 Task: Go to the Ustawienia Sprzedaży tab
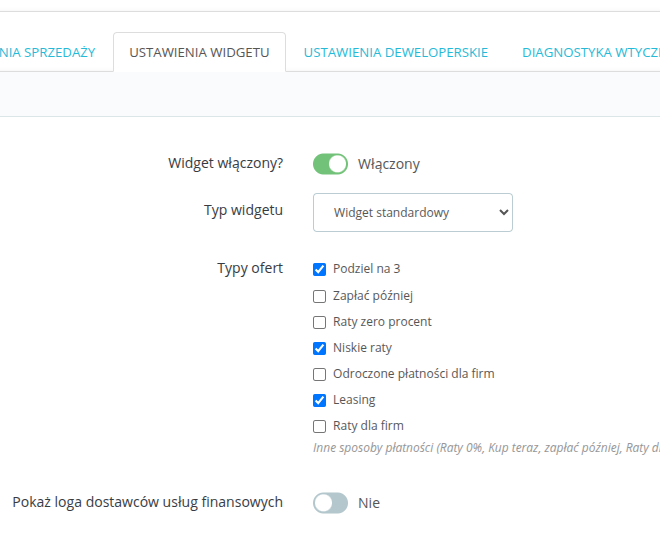[47, 52]
